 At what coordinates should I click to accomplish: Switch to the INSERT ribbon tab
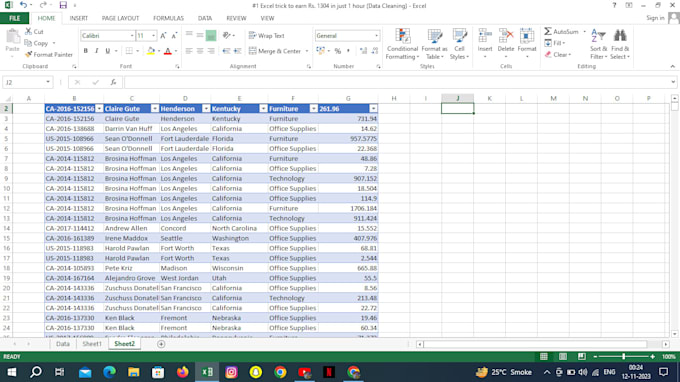78,18
